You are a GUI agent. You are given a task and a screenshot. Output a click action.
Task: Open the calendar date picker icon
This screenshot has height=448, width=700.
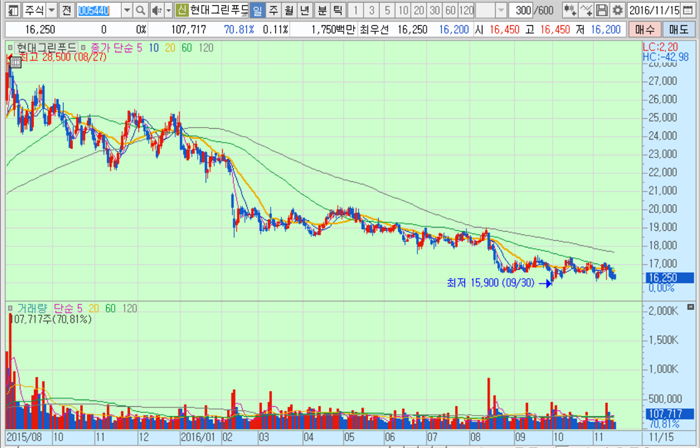(687, 10)
